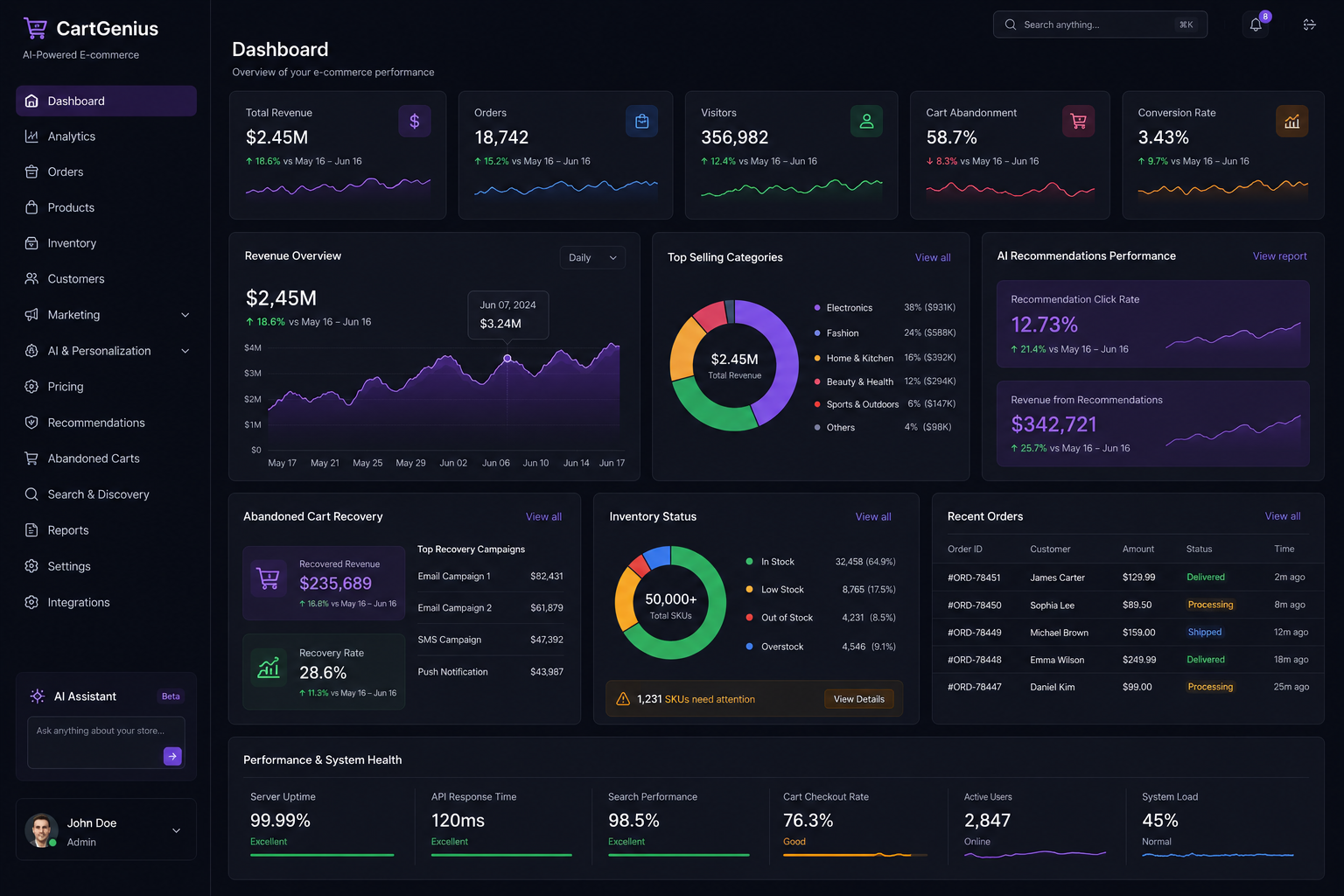Image resolution: width=1344 pixels, height=896 pixels.
Task: Click order #ORD-78451 in Recent Orders
Action: click(x=974, y=577)
